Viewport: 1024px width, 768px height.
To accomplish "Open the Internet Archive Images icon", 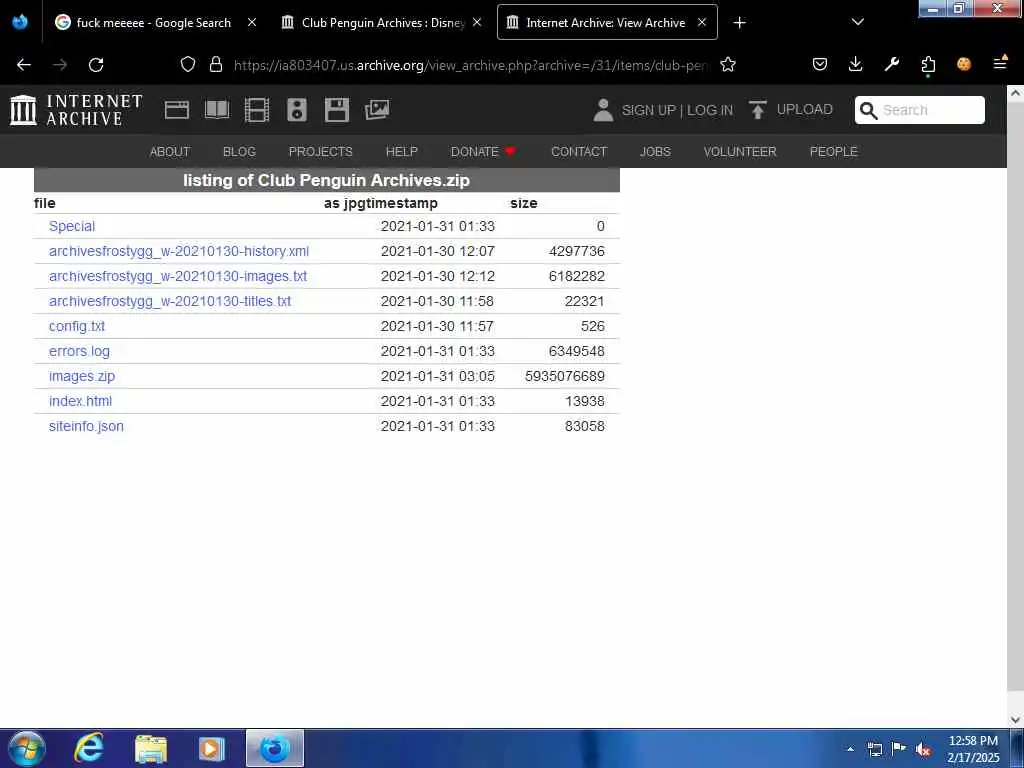I will 377,110.
